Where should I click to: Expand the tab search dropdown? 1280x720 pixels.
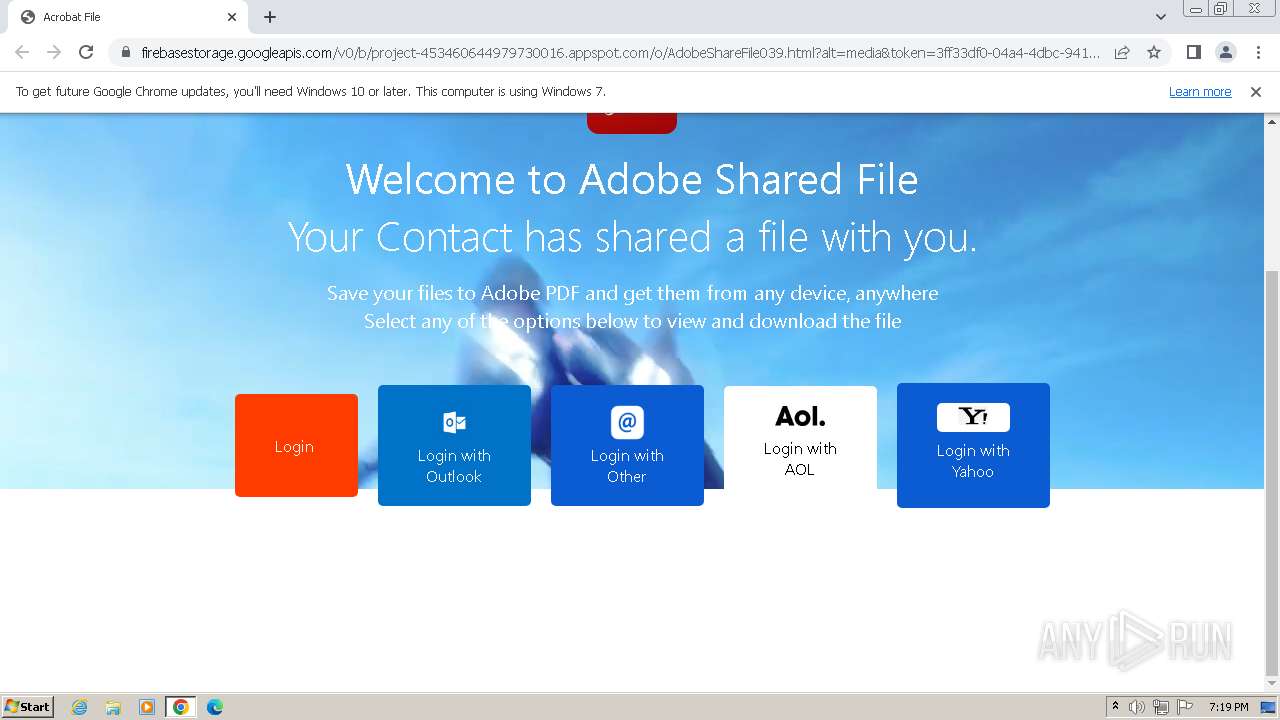tap(1160, 17)
